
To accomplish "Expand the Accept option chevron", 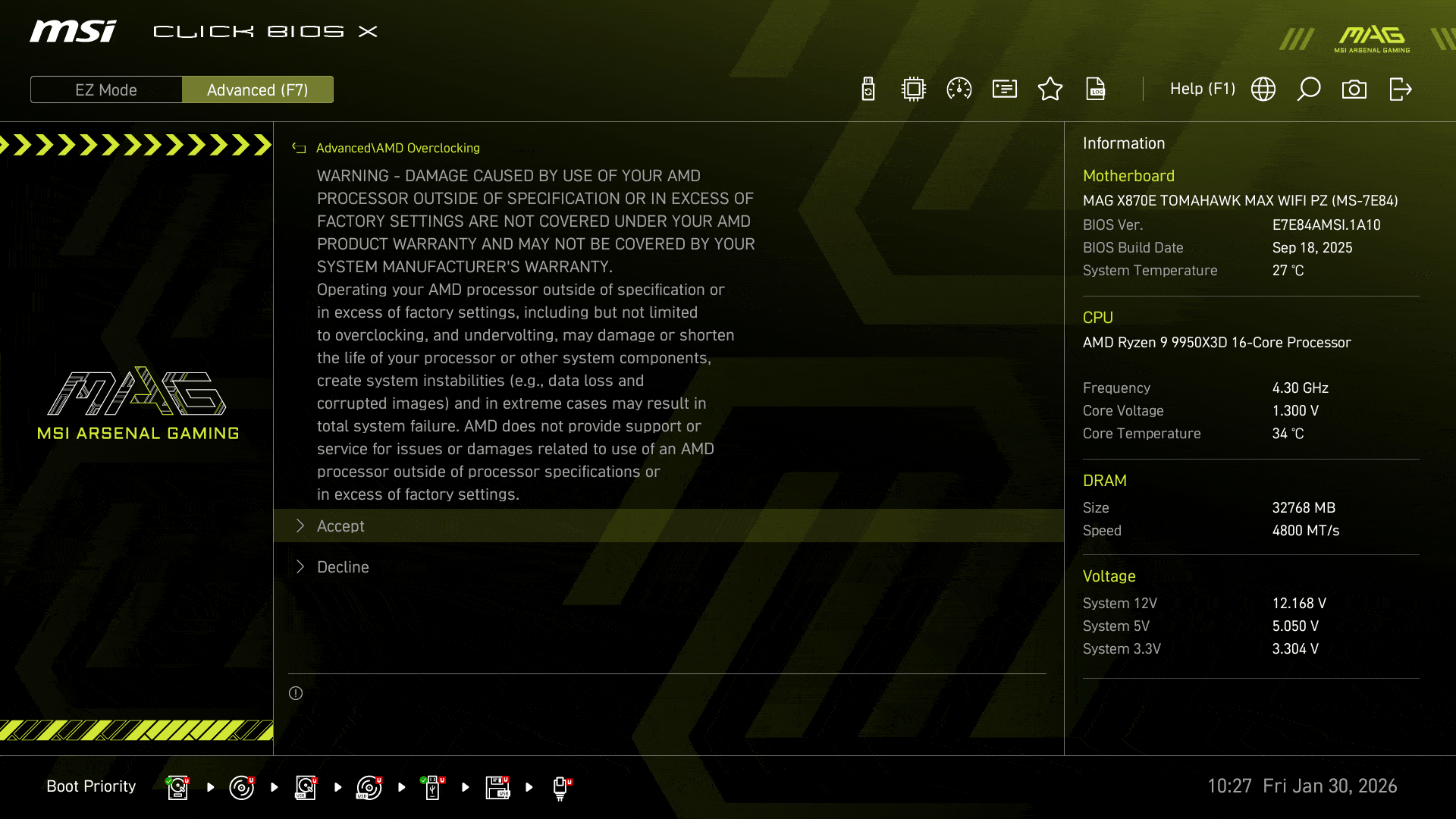I will pos(300,526).
